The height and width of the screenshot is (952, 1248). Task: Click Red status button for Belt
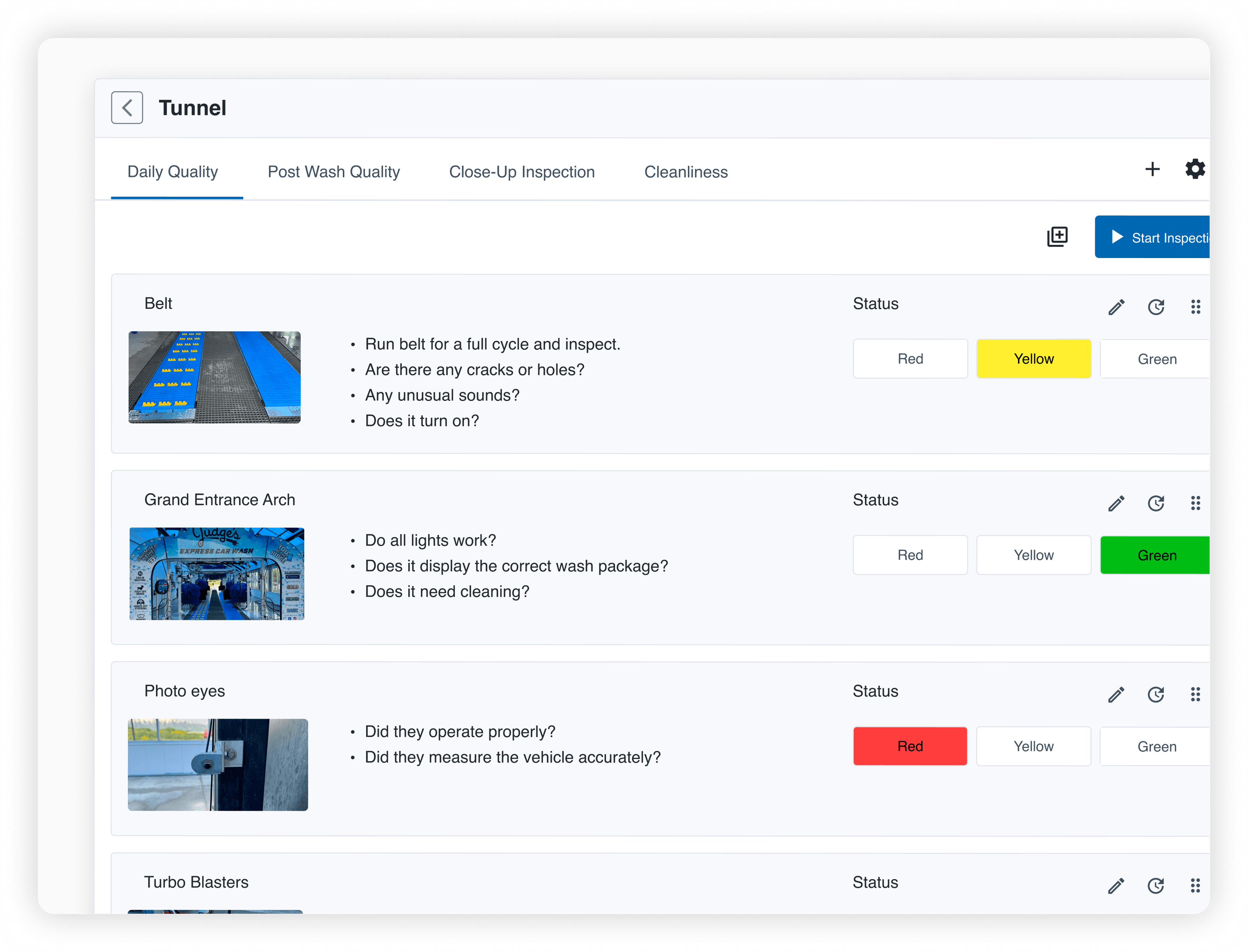tap(910, 358)
